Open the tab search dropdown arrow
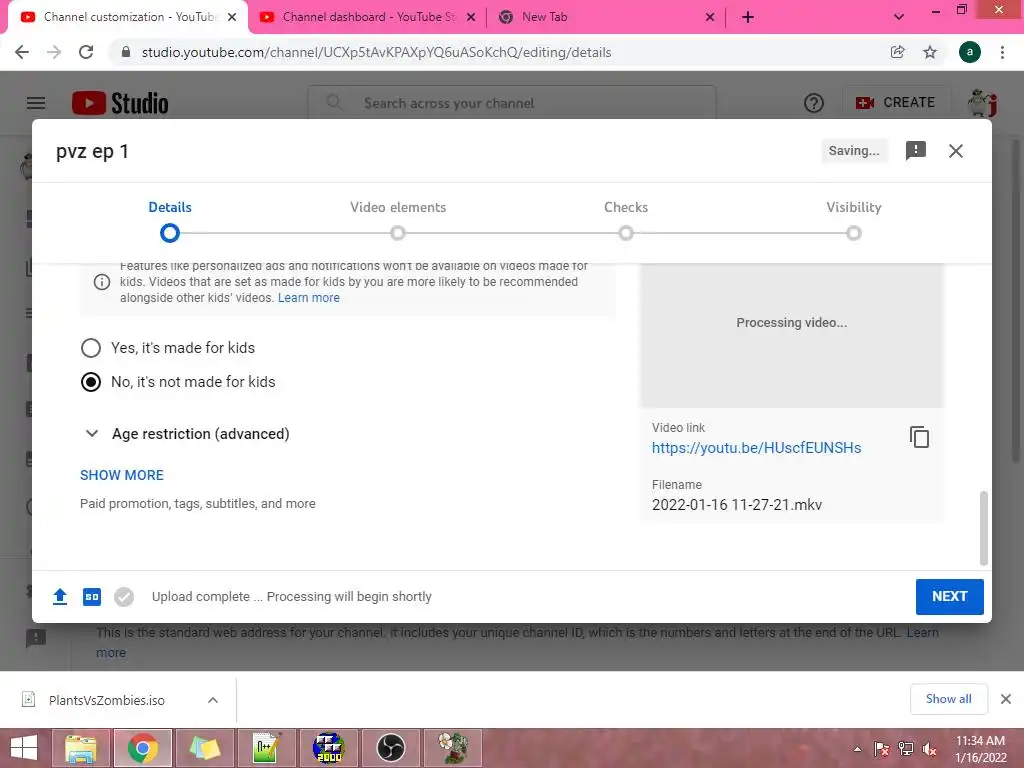 [899, 17]
